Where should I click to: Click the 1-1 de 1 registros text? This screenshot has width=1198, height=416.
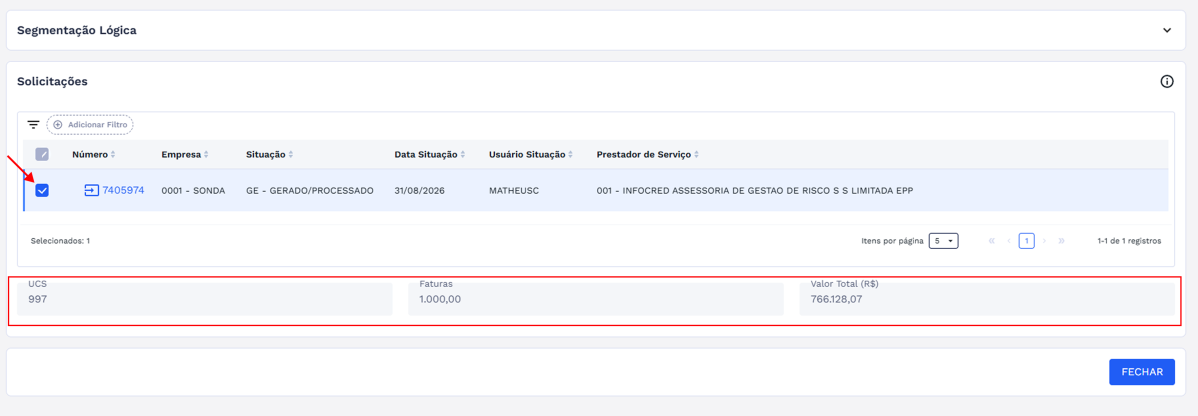(1129, 241)
